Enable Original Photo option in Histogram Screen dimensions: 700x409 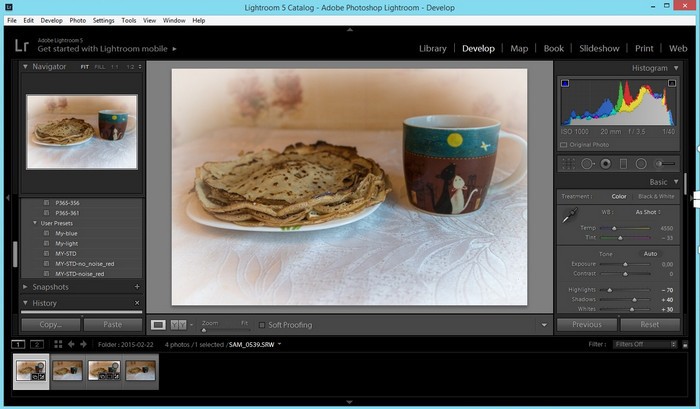tap(563, 145)
